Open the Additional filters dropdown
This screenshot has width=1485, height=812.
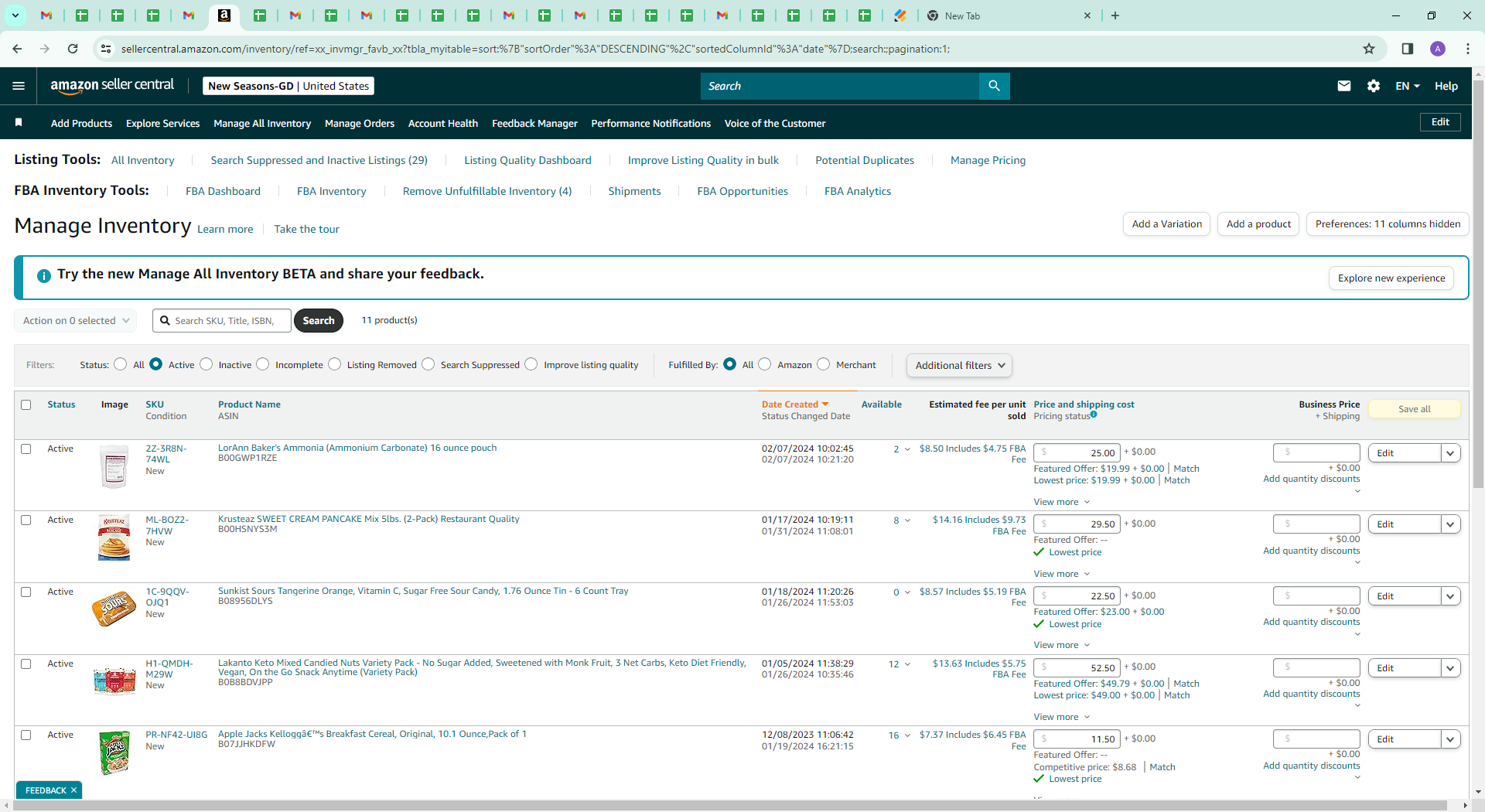point(959,365)
